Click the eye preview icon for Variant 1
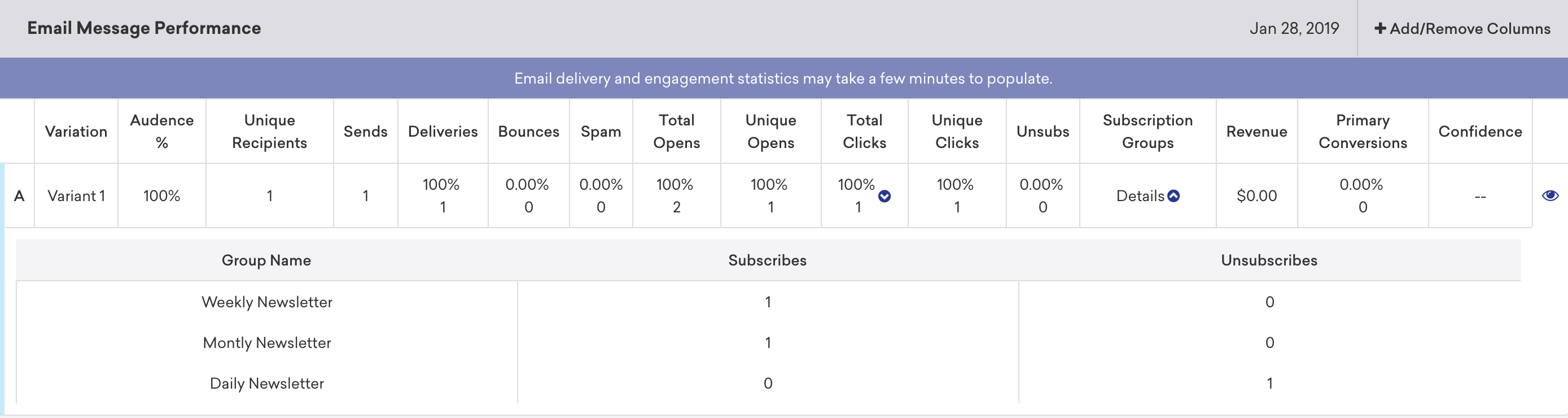The width and height of the screenshot is (1568, 418). click(1550, 195)
